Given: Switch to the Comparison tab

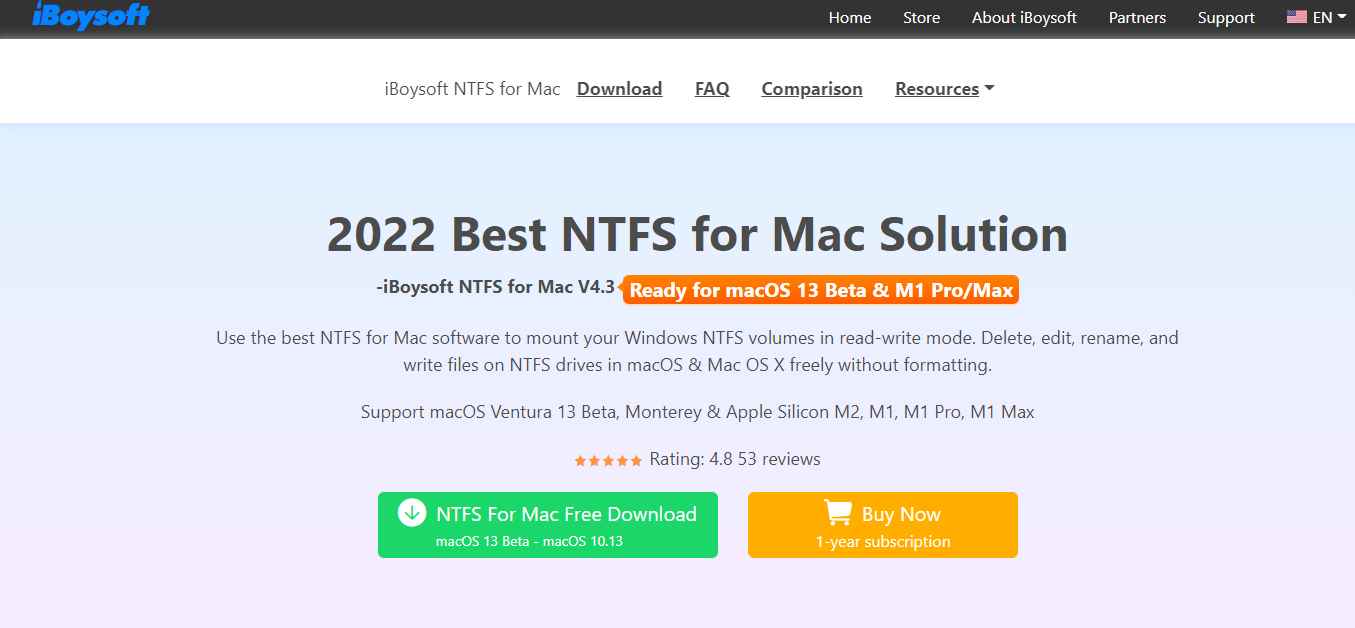Looking at the screenshot, I should (811, 88).
